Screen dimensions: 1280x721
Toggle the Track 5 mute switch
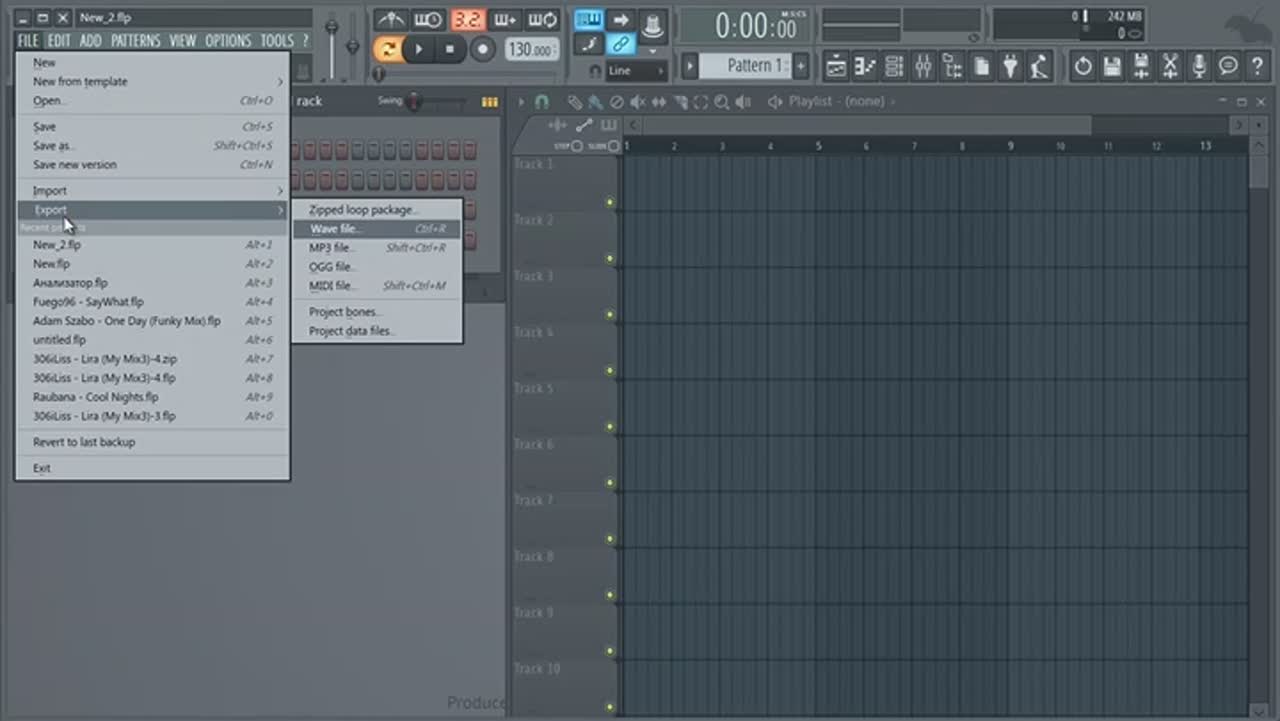609,427
